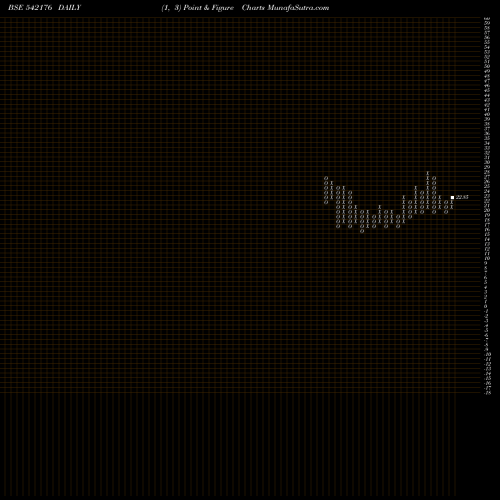Click the '22.85' current price label
Image resolution: width=500 pixels, height=500 pixels.
(x=462, y=197)
